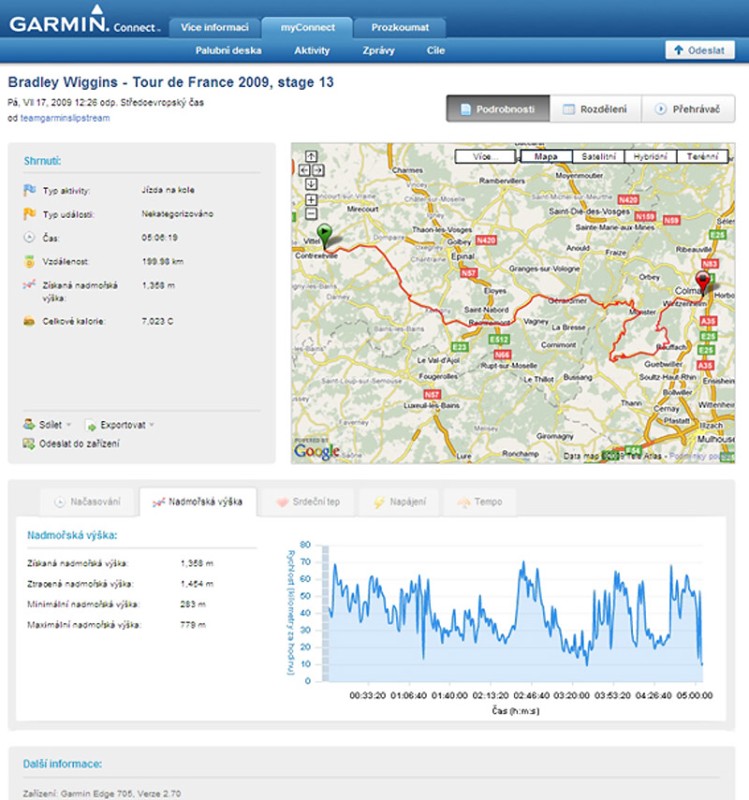Click the red finish marker on map
This screenshot has height=800, width=749.
(x=703, y=283)
